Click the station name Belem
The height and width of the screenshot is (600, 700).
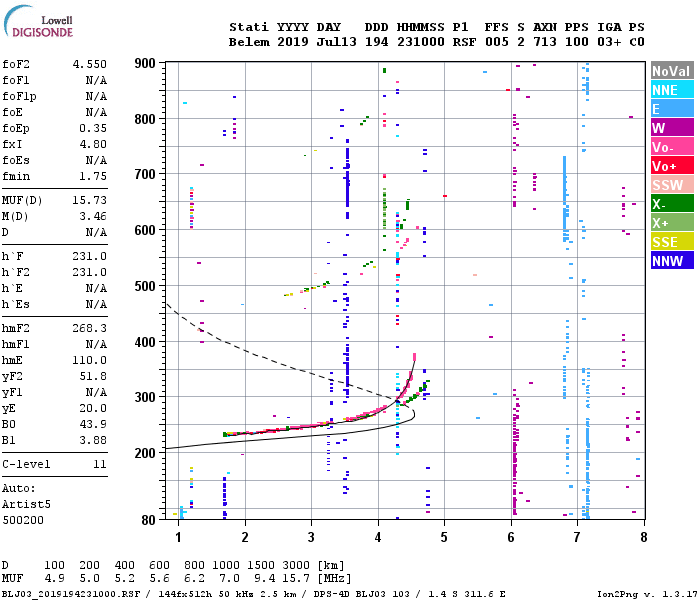(249, 42)
